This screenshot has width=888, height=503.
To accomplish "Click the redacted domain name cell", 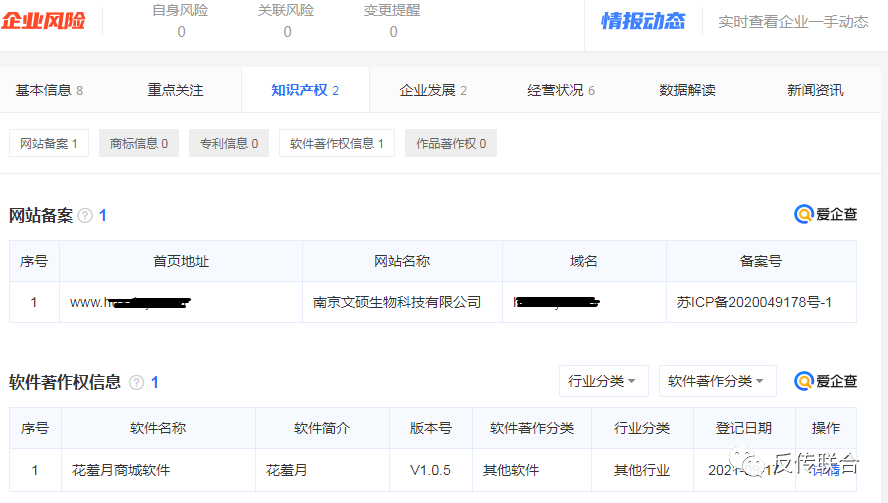I will [x=584, y=302].
